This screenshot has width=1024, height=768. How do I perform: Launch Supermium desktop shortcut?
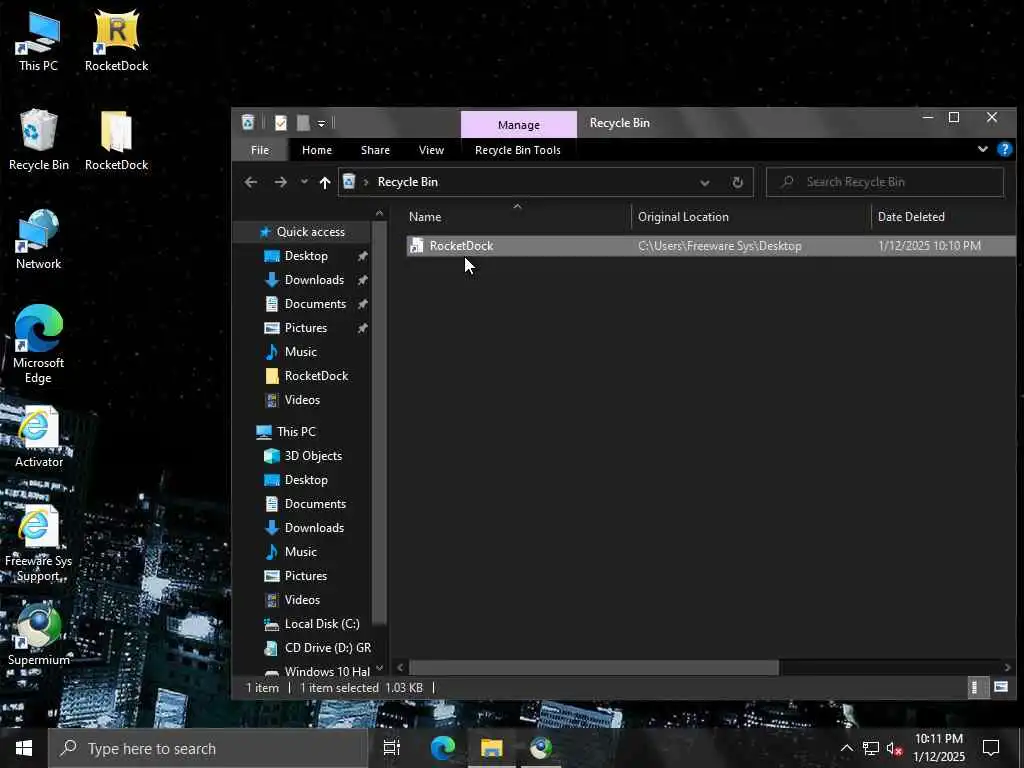coord(38,635)
